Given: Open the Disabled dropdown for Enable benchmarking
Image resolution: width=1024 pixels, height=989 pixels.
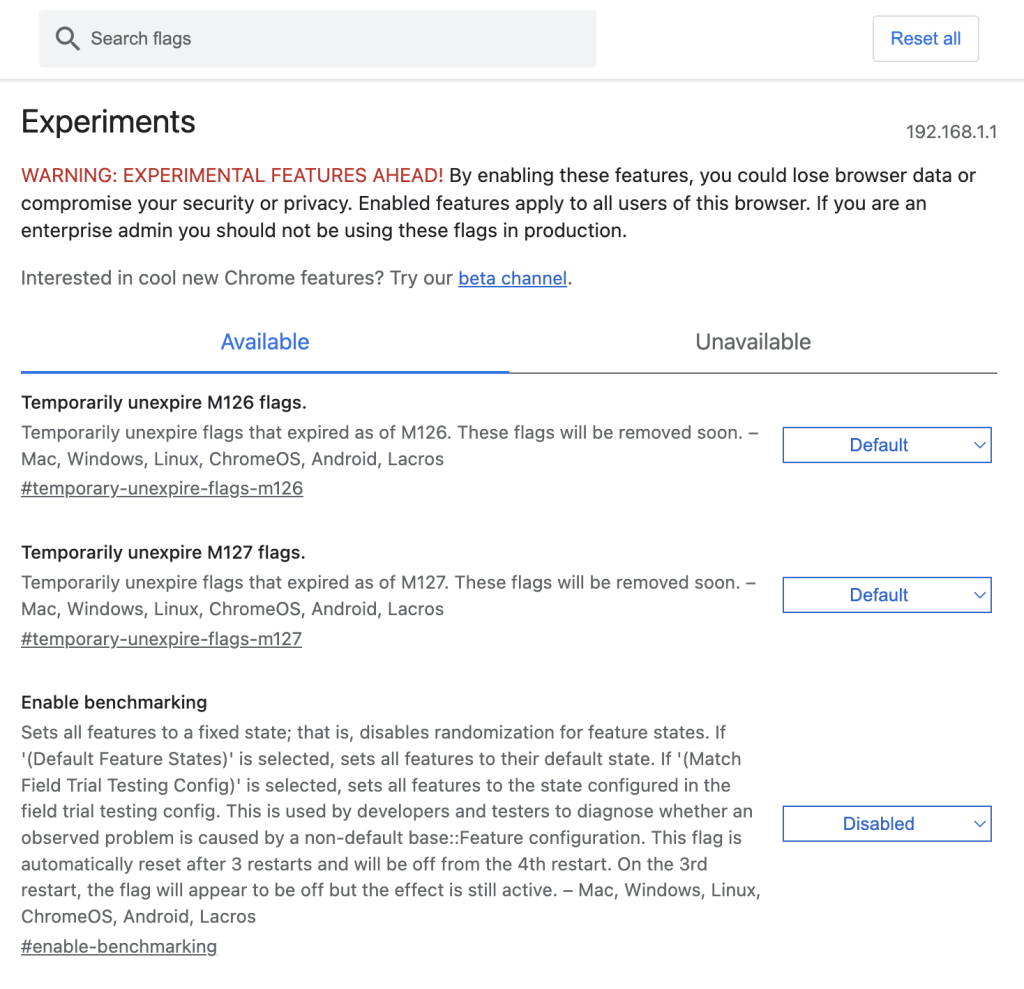Looking at the screenshot, I should pos(886,823).
